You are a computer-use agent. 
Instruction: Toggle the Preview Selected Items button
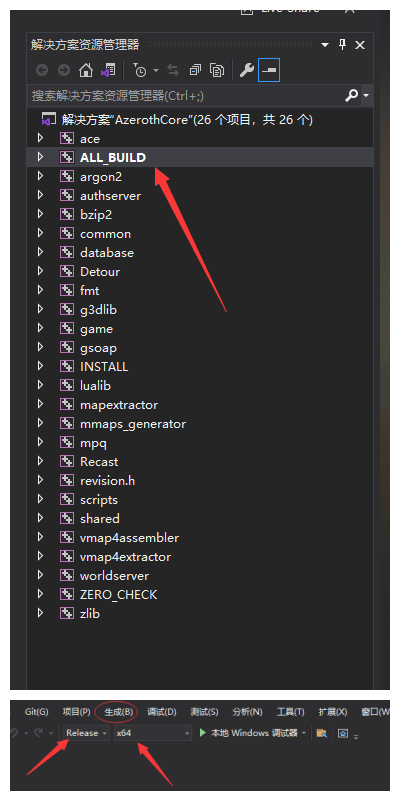pyautogui.click(x=269, y=70)
